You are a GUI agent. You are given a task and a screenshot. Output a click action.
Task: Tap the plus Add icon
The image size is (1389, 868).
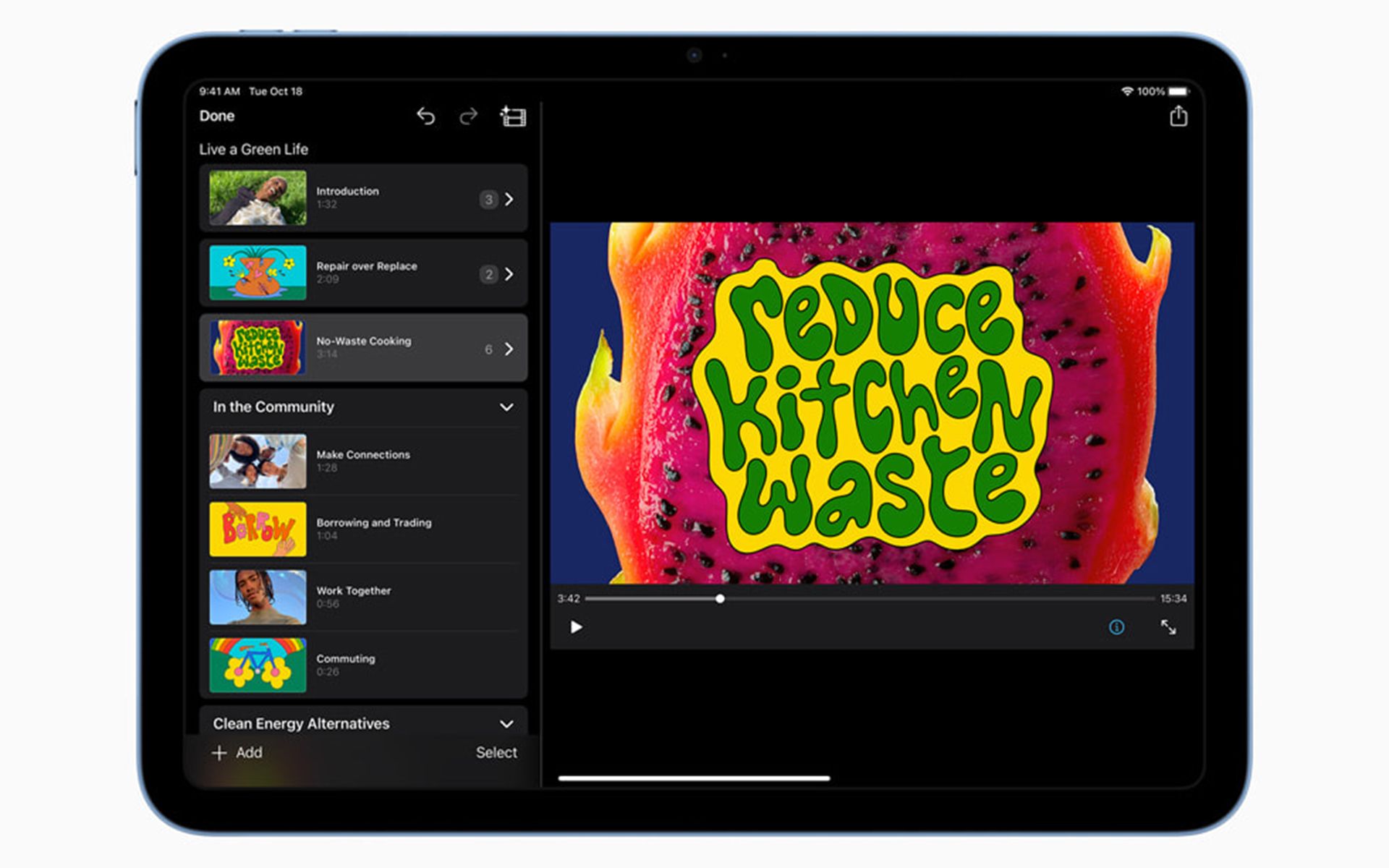click(219, 753)
